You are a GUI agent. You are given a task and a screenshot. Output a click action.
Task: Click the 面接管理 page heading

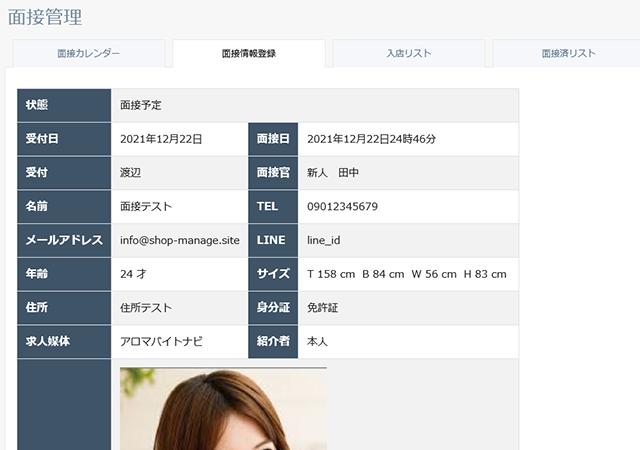[45, 17]
